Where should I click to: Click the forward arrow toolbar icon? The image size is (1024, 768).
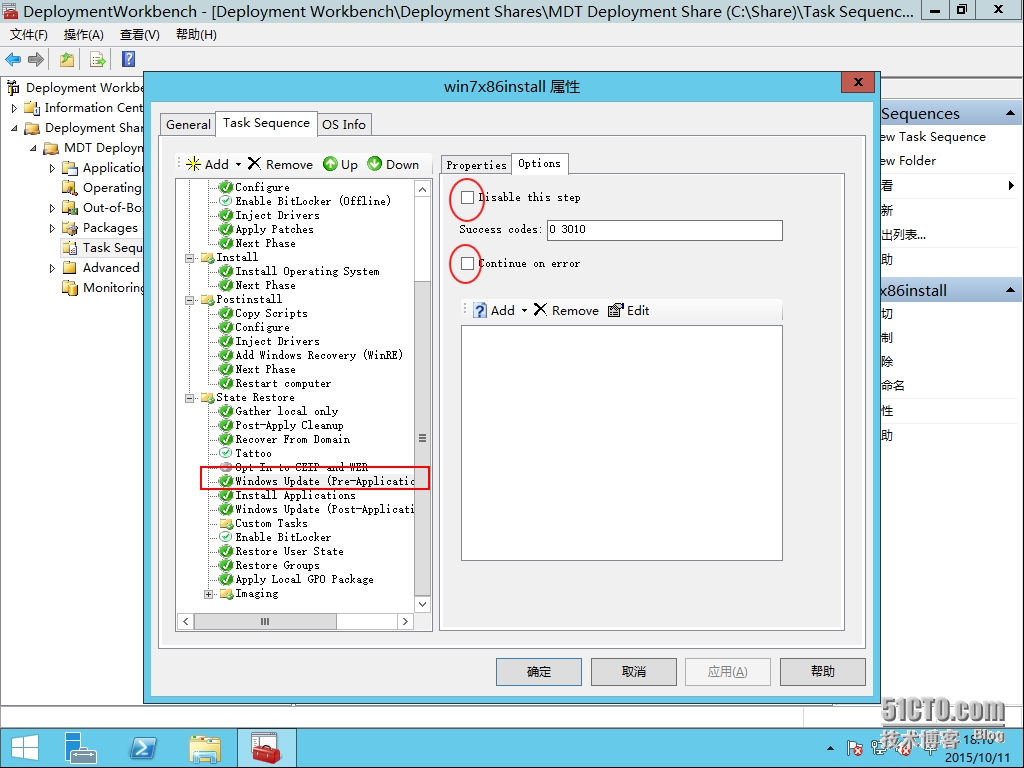36,59
